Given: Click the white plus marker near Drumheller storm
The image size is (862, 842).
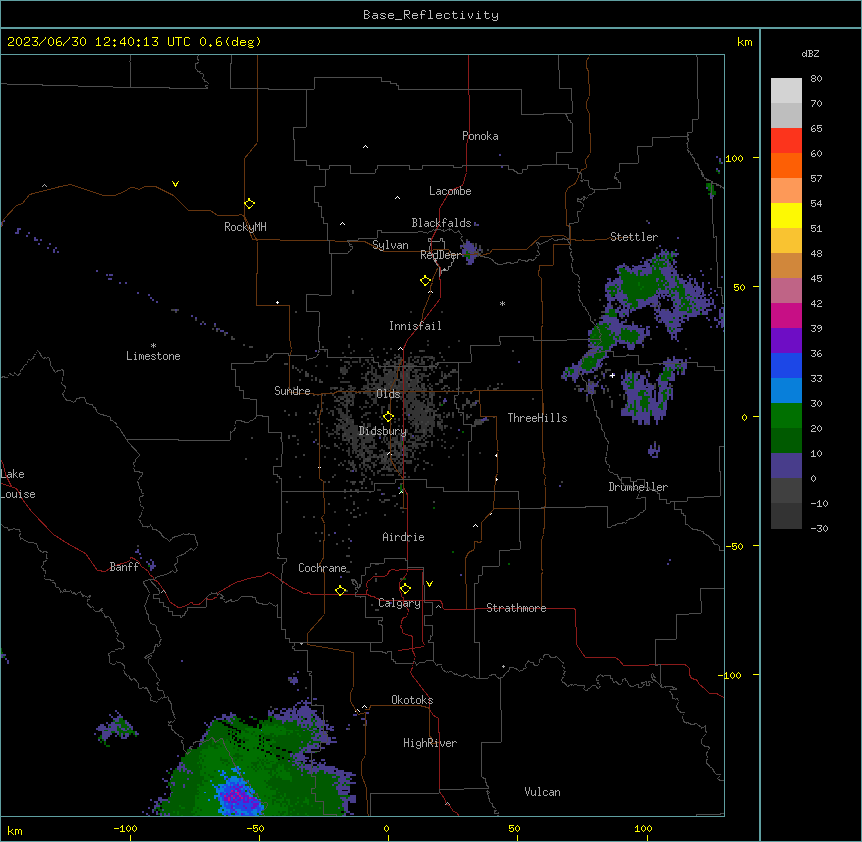Looking at the screenshot, I should pyautogui.click(x=612, y=375).
